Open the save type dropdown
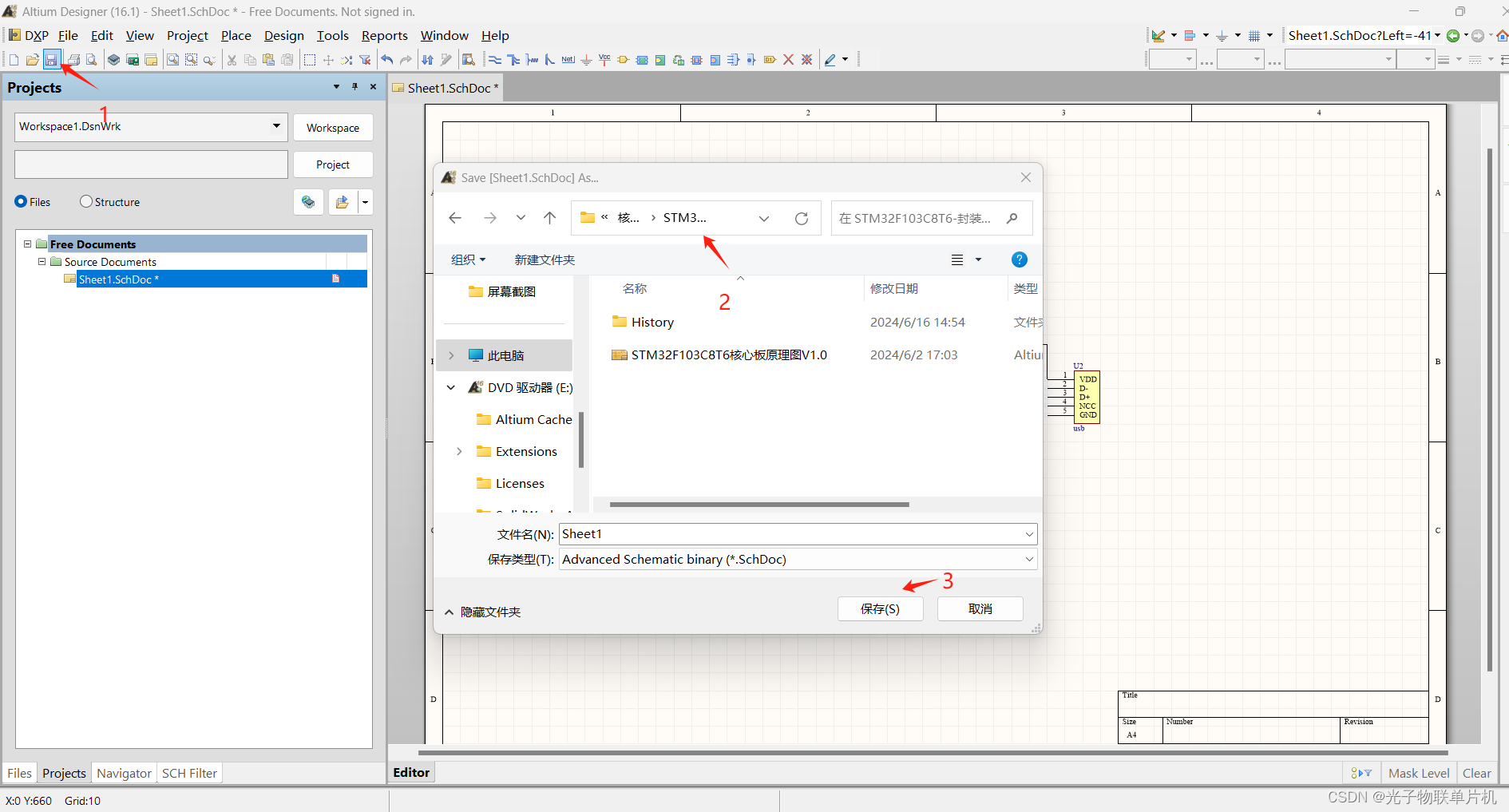This screenshot has width=1509, height=812. pos(1029,559)
